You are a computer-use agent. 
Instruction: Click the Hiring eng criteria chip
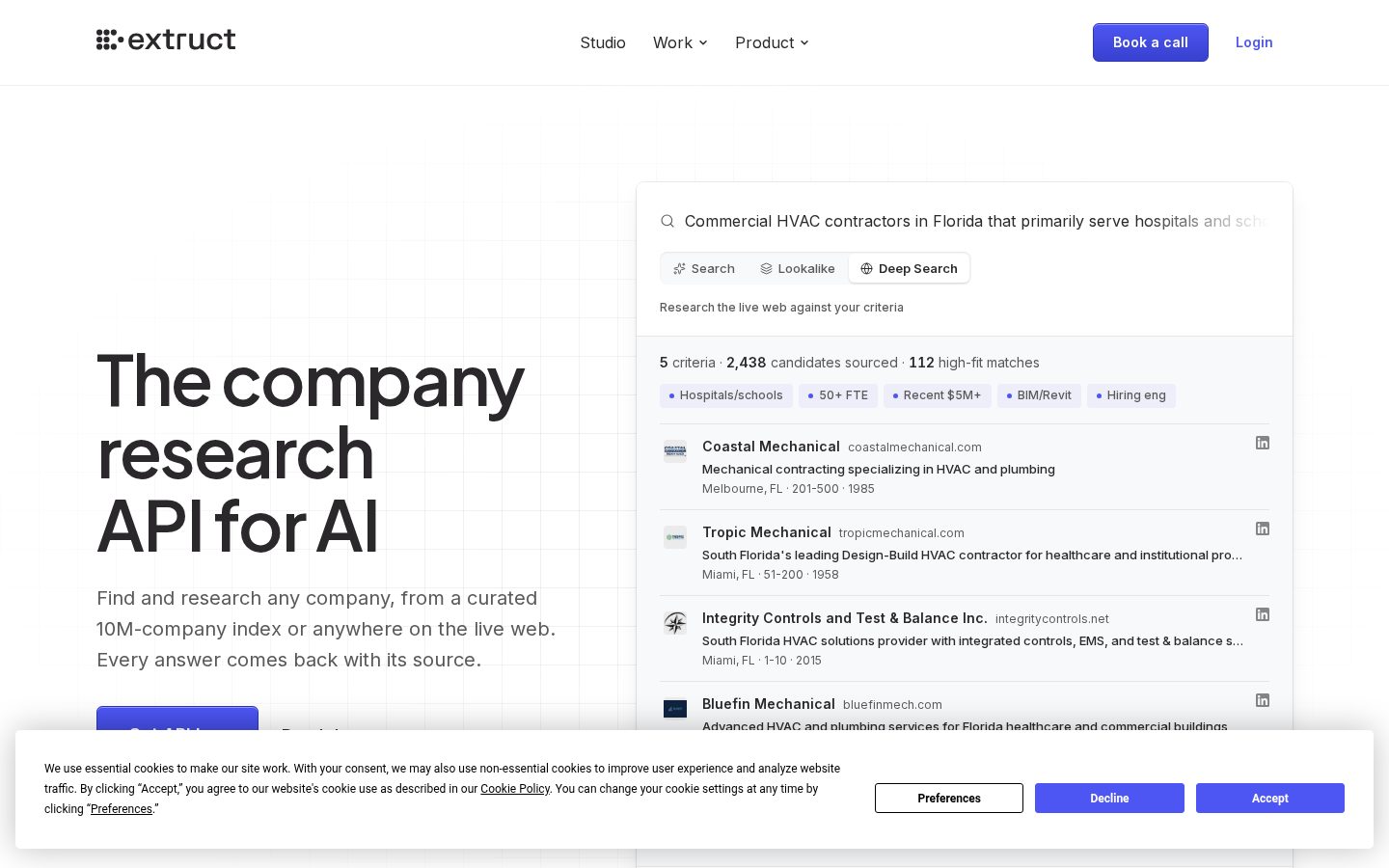pos(1131,395)
